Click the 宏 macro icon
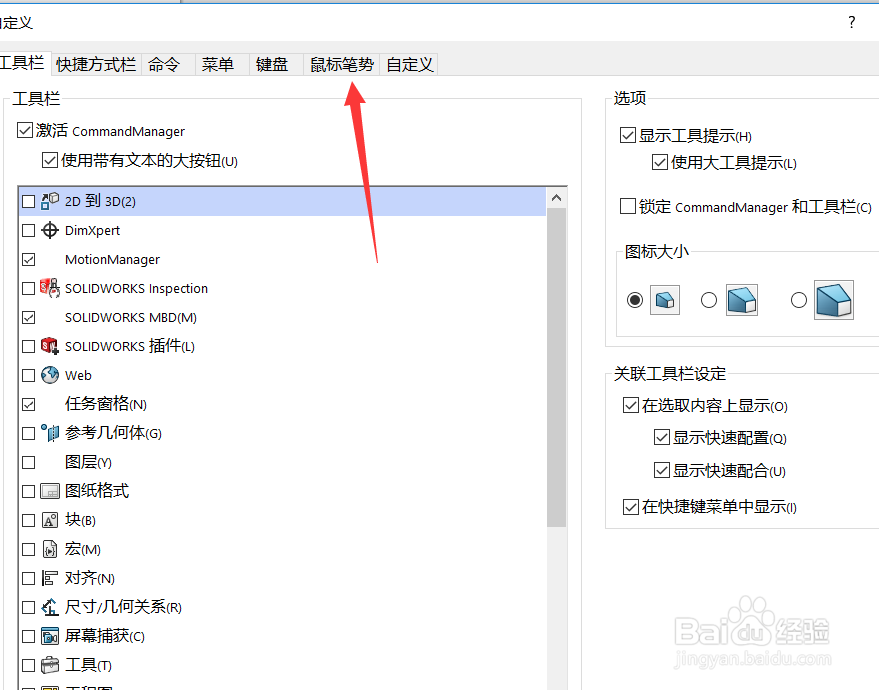Image resolution: width=879 pixels, height=690 pixels. pos(50,549)
